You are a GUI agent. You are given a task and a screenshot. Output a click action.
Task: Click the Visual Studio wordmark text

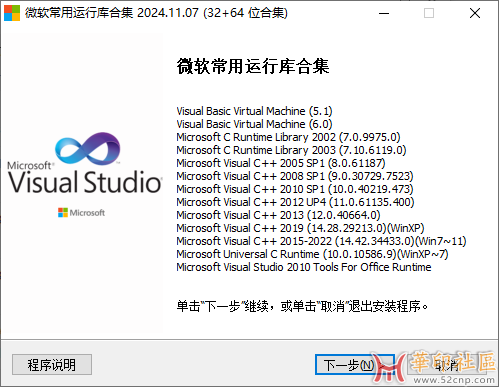pos(85,182)
